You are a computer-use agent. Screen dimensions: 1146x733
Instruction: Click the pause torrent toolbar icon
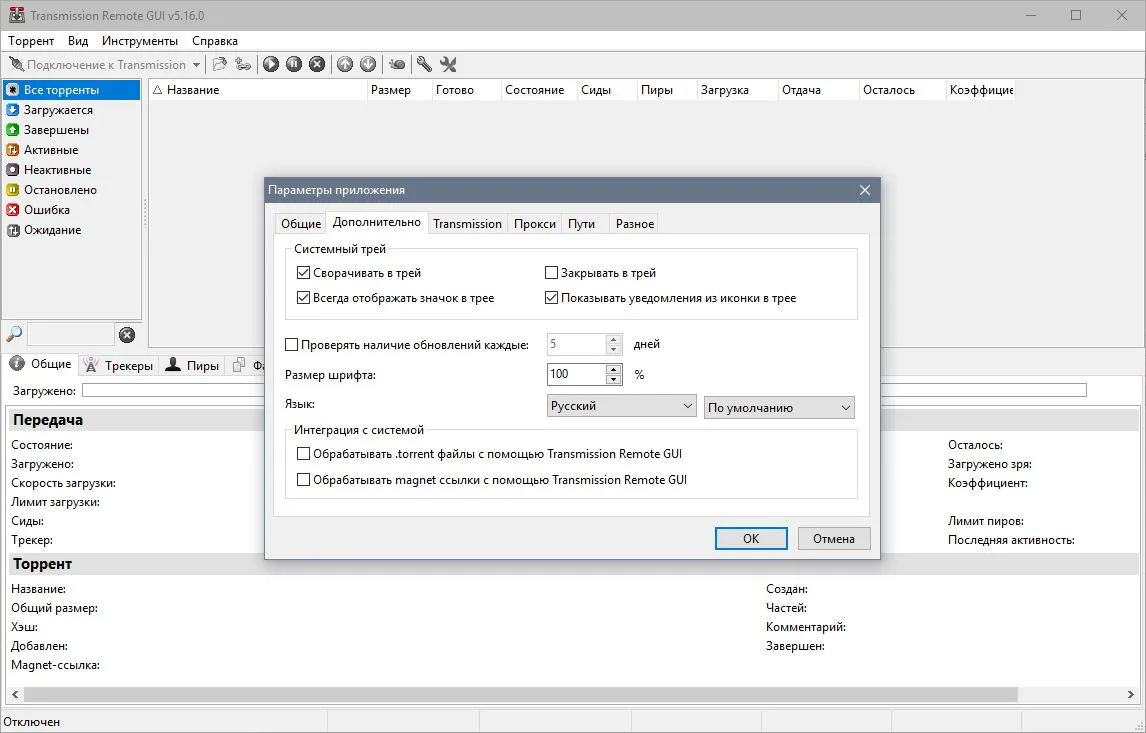tap(294, 64)
